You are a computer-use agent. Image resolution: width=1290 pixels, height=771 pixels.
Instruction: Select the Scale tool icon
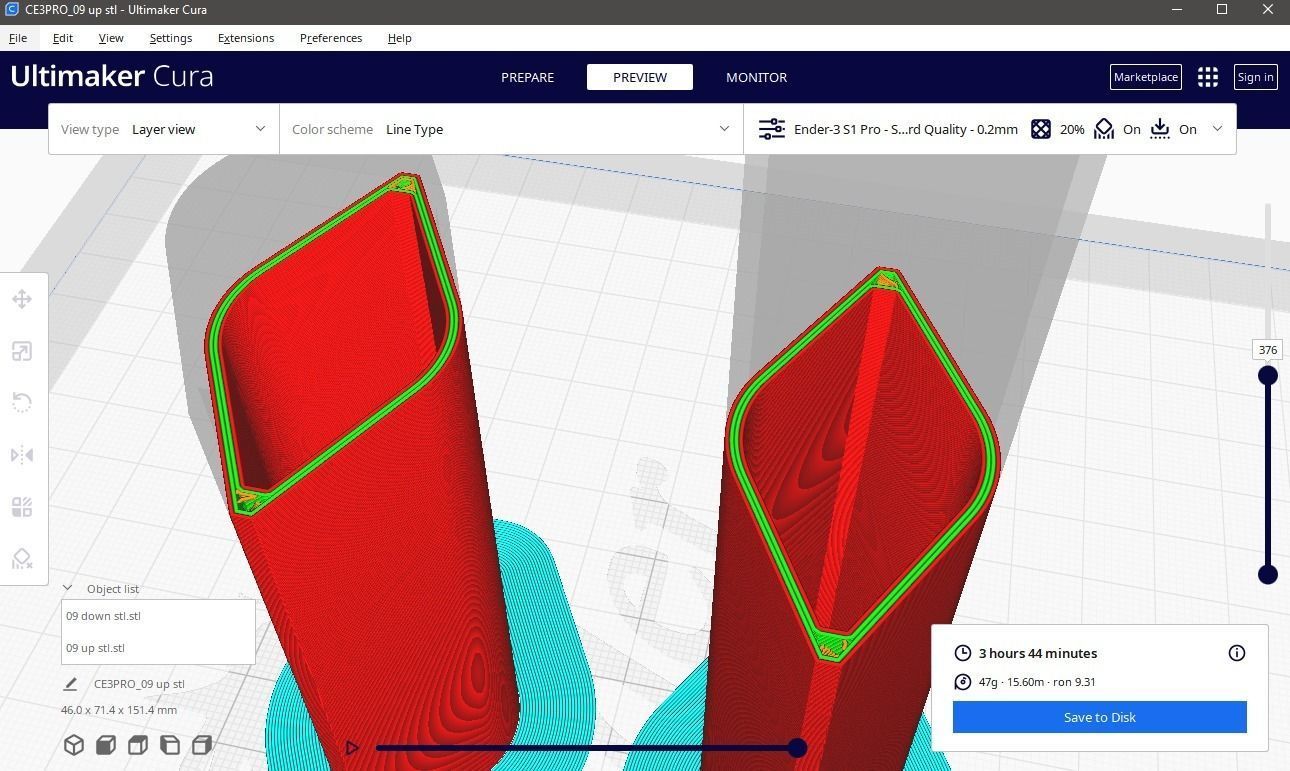(22, 351)
